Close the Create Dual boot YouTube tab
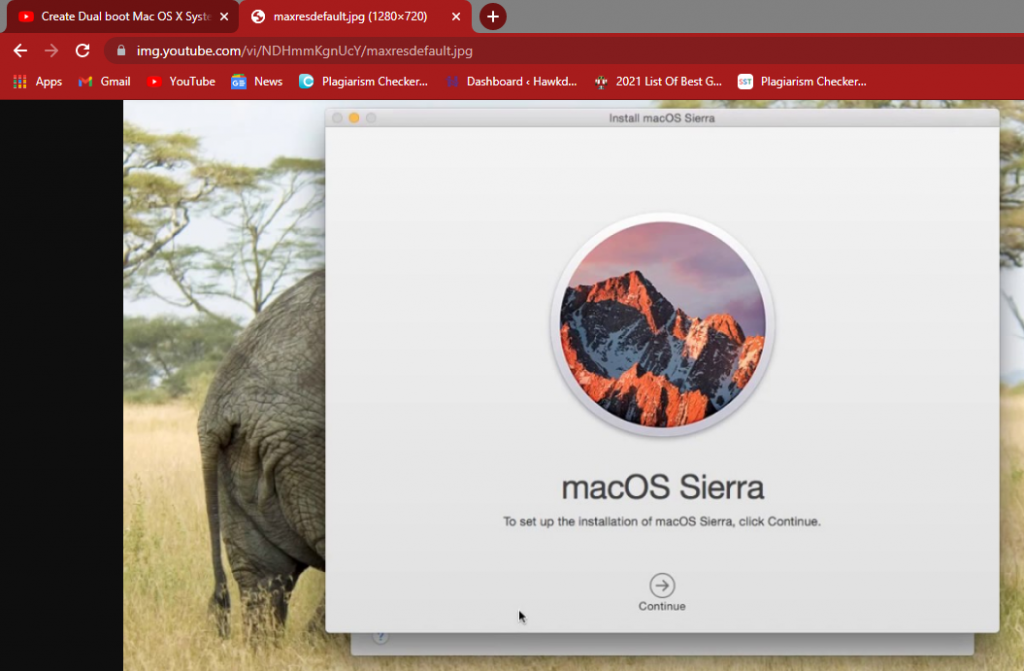 pyautogui.click(x=224, y=17)
